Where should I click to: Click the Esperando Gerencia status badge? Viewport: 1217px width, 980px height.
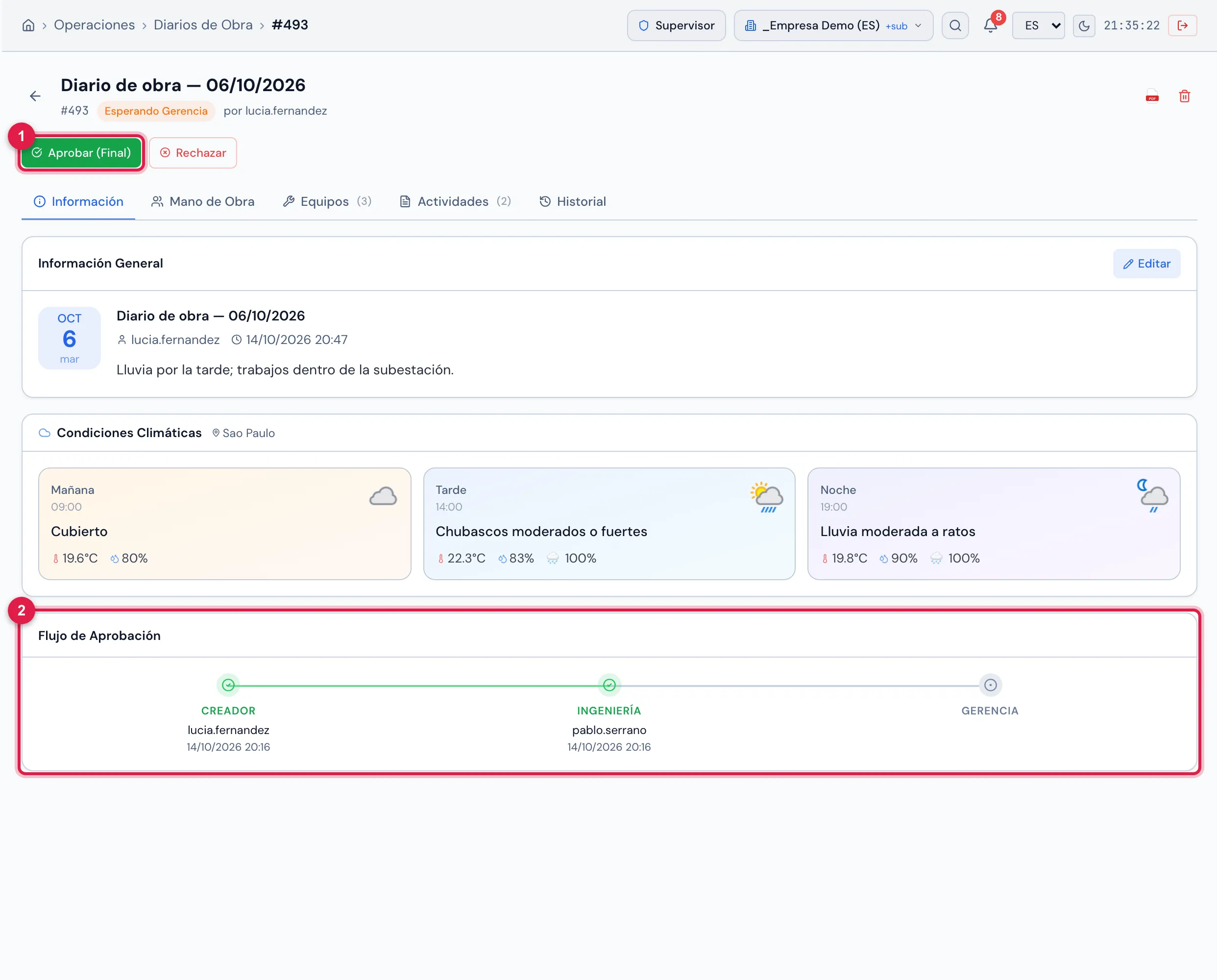[156, 111]
